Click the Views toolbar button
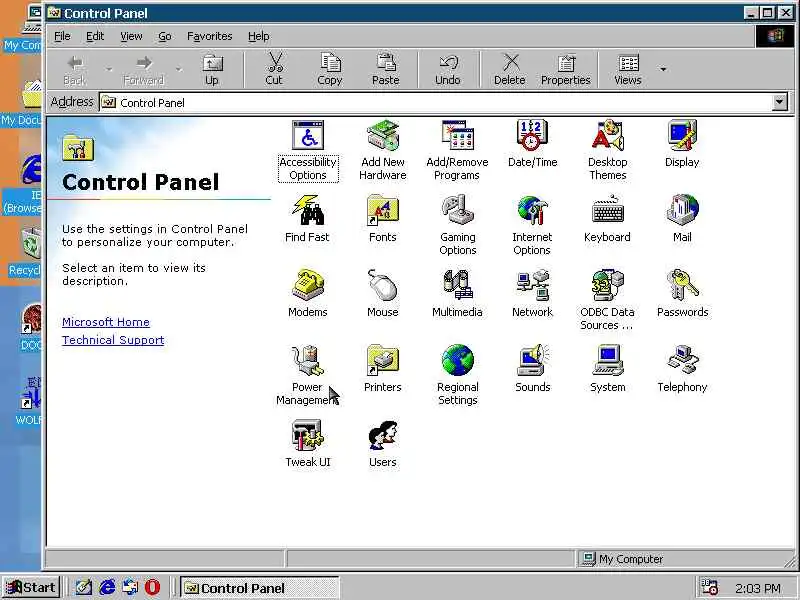This screenshot has height=600, width=800. click(628, 70)
